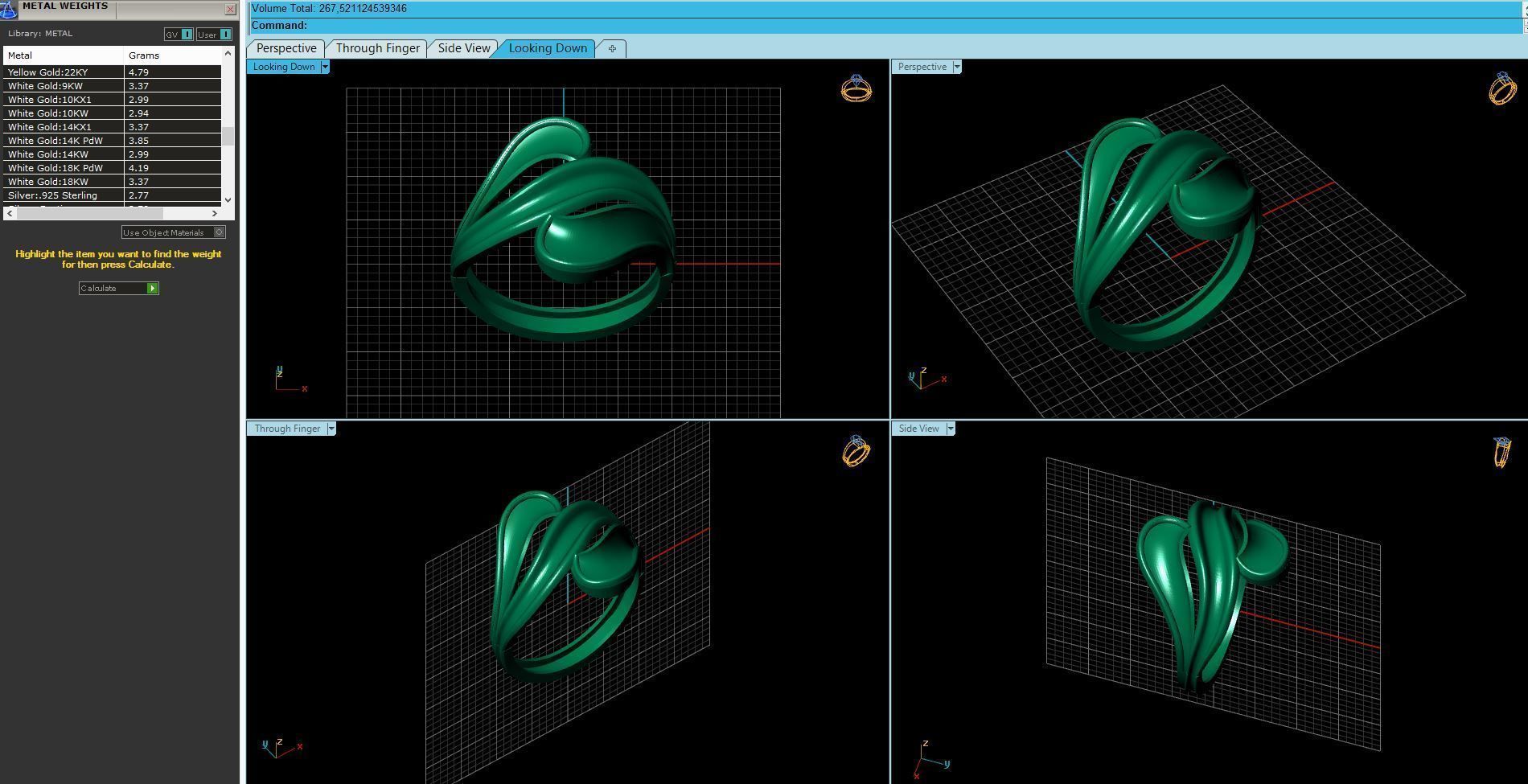Select the White Gold:10KX1 row
The image size is (1528, 784).
click(113, 100)
